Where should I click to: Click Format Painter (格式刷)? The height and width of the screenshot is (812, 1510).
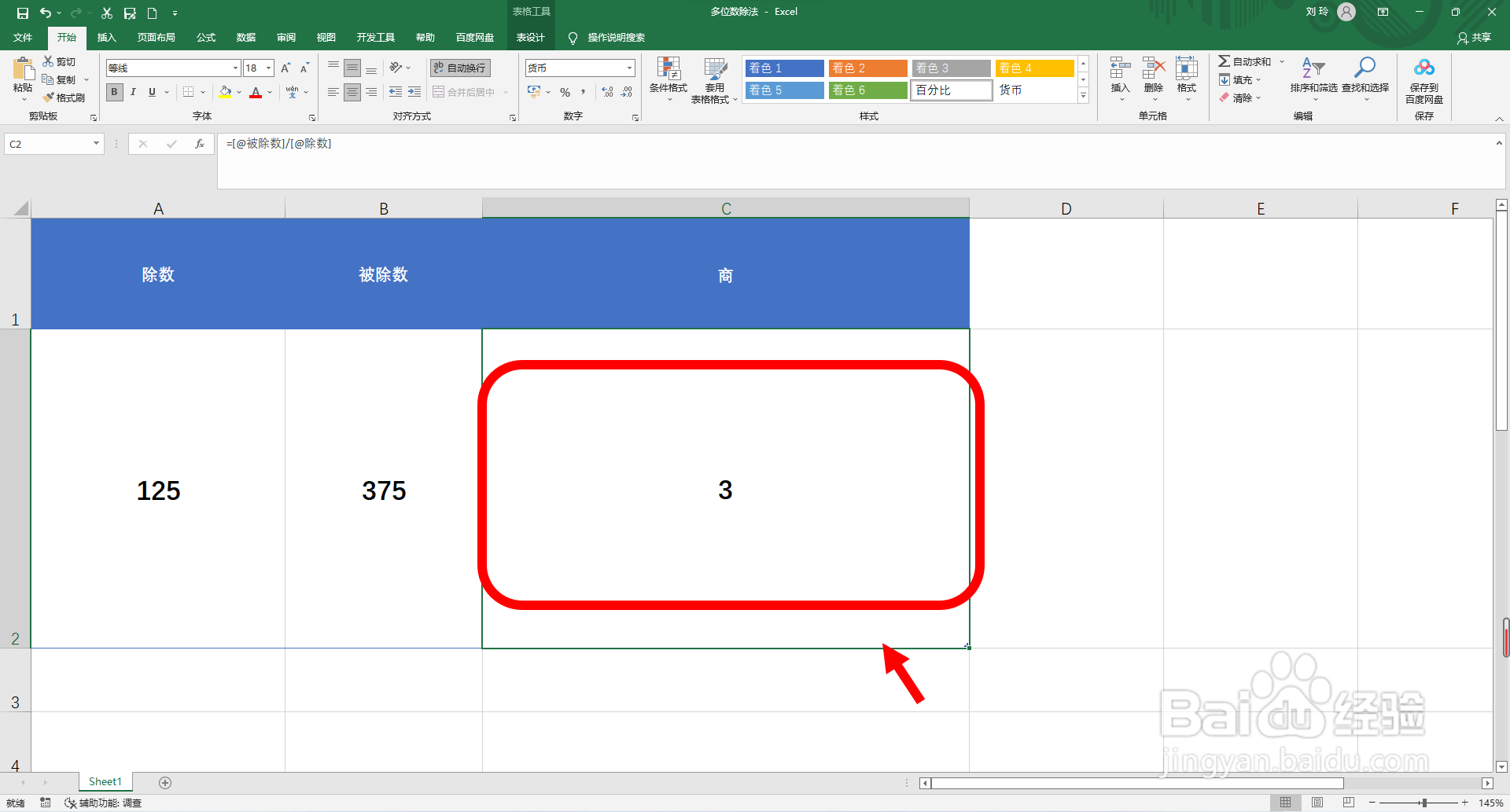[x=64, y=97]
